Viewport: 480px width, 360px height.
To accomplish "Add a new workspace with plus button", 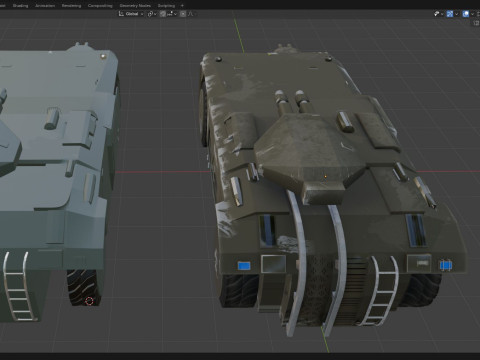I will [182, 5].
